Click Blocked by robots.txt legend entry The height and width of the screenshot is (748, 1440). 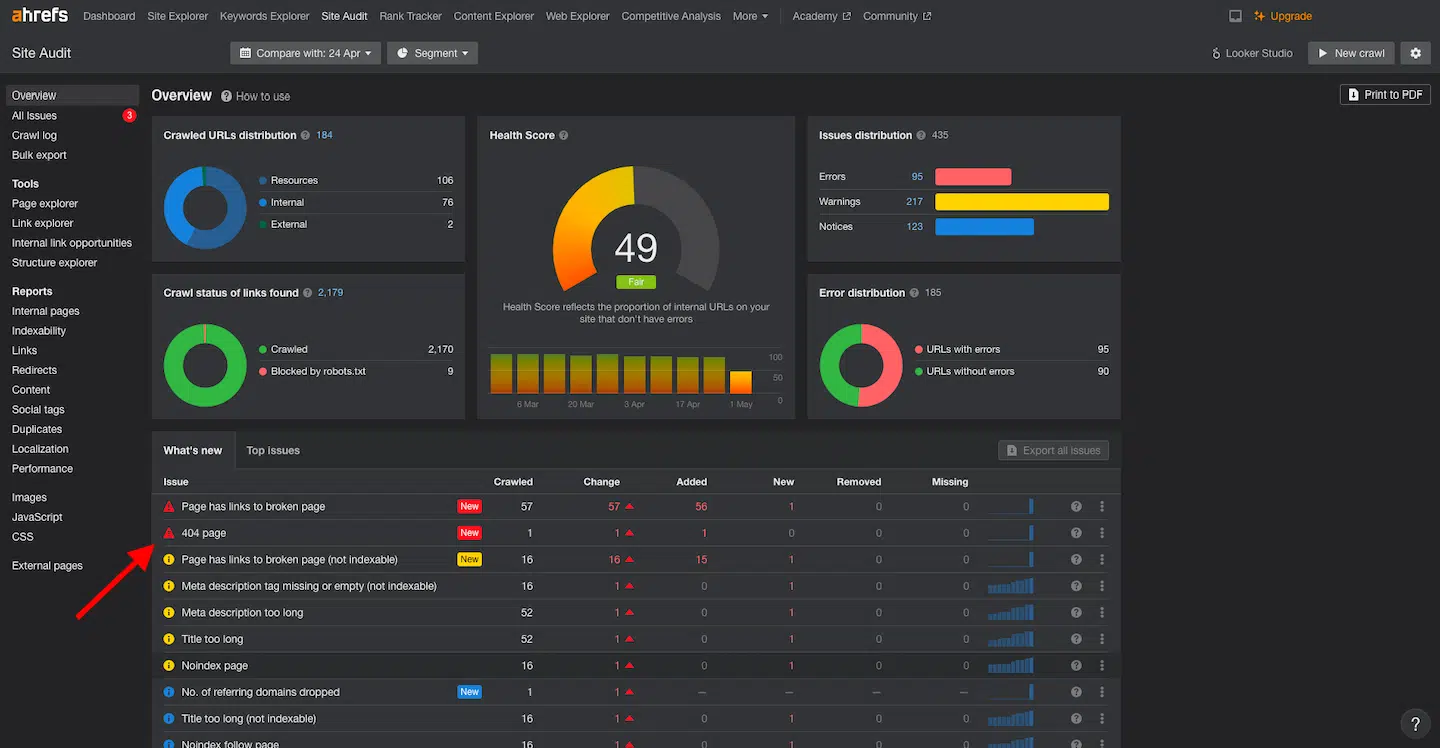click(318, 371)
